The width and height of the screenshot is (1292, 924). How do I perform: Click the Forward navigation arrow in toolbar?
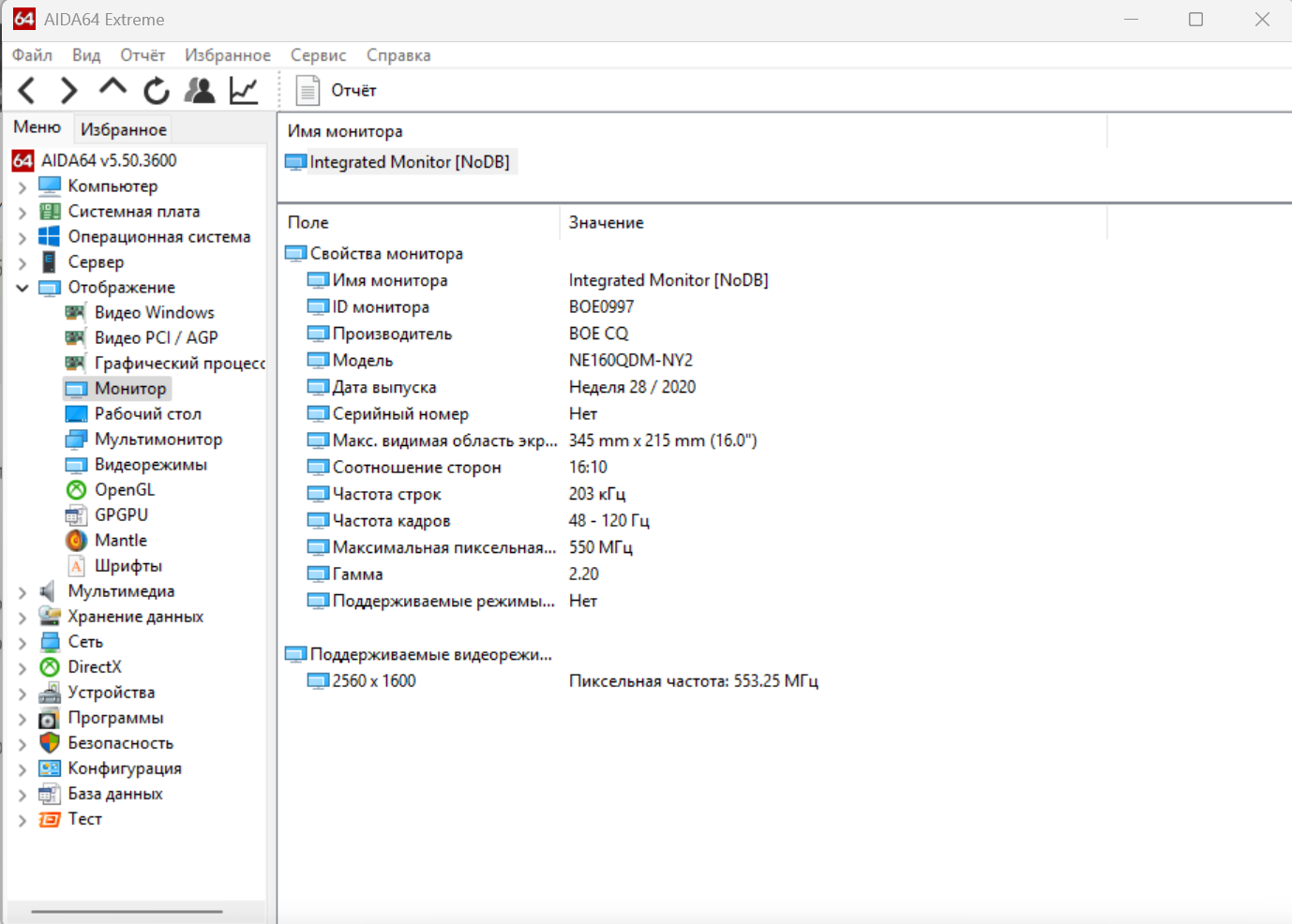(68, 91)
